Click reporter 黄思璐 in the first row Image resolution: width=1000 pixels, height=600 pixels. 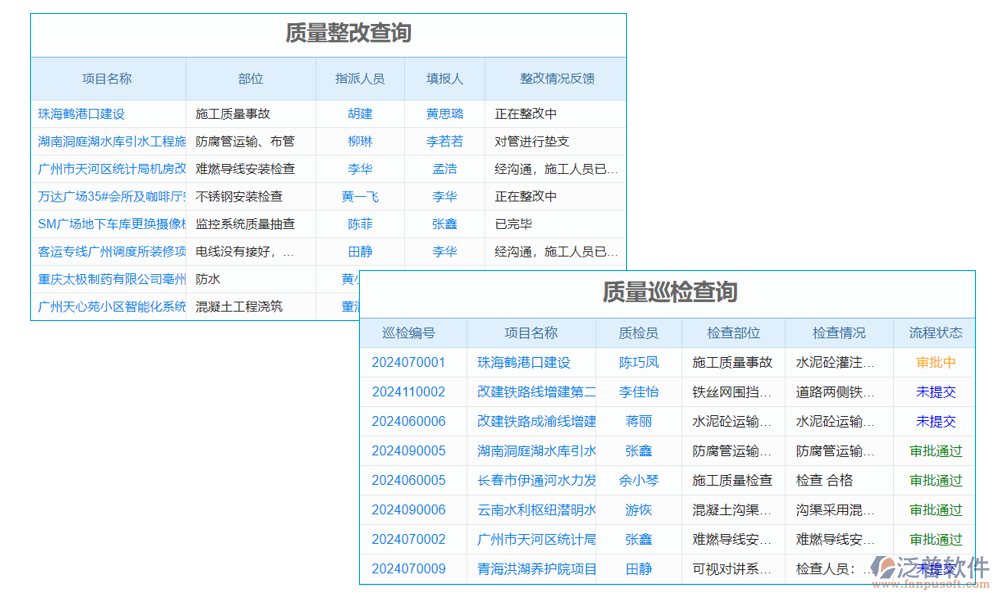click(x=445, y=113)
